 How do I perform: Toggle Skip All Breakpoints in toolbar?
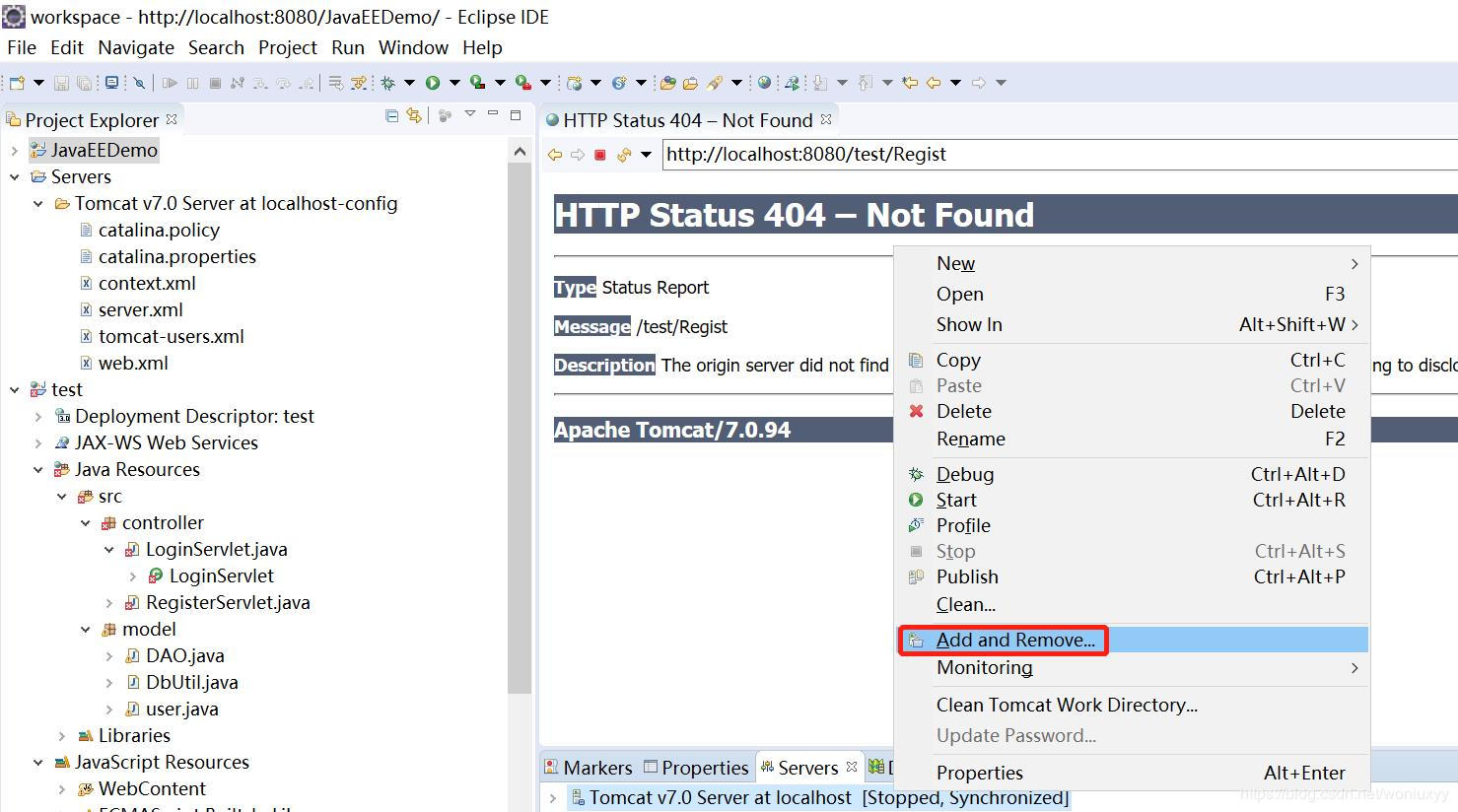click(x=139, y=83)
